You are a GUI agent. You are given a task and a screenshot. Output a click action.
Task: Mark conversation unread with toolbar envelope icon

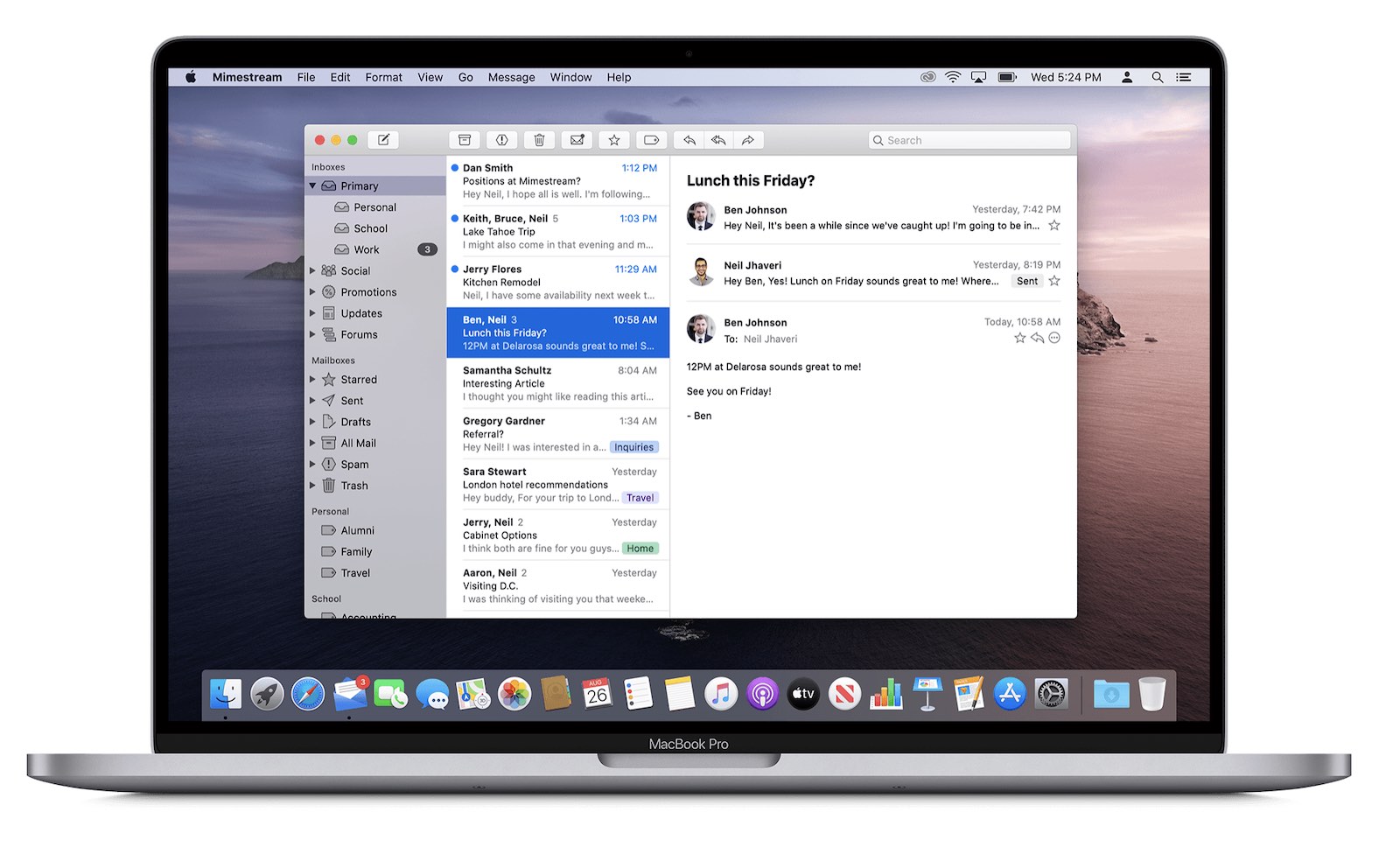(577, 140)
